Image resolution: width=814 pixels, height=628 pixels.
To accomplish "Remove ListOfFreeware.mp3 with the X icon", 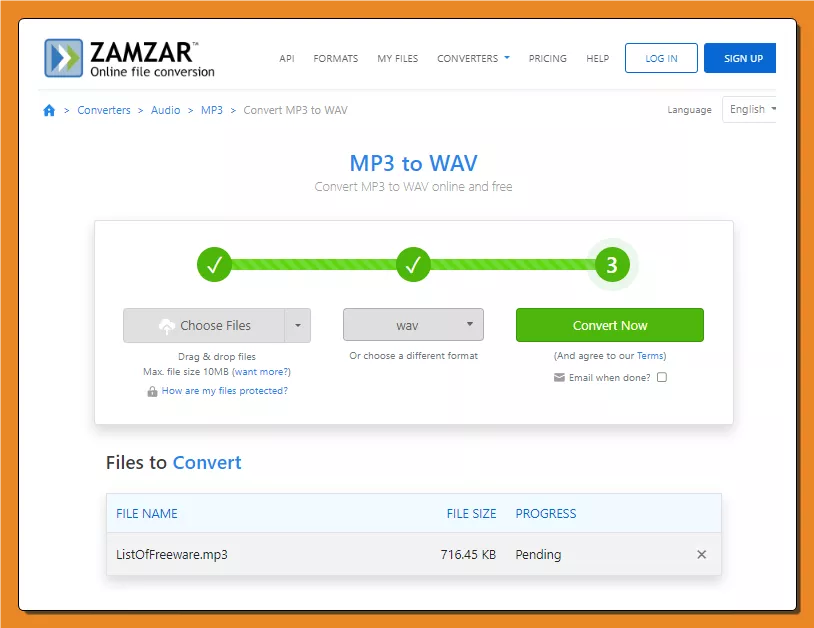I will coord(701,554).
